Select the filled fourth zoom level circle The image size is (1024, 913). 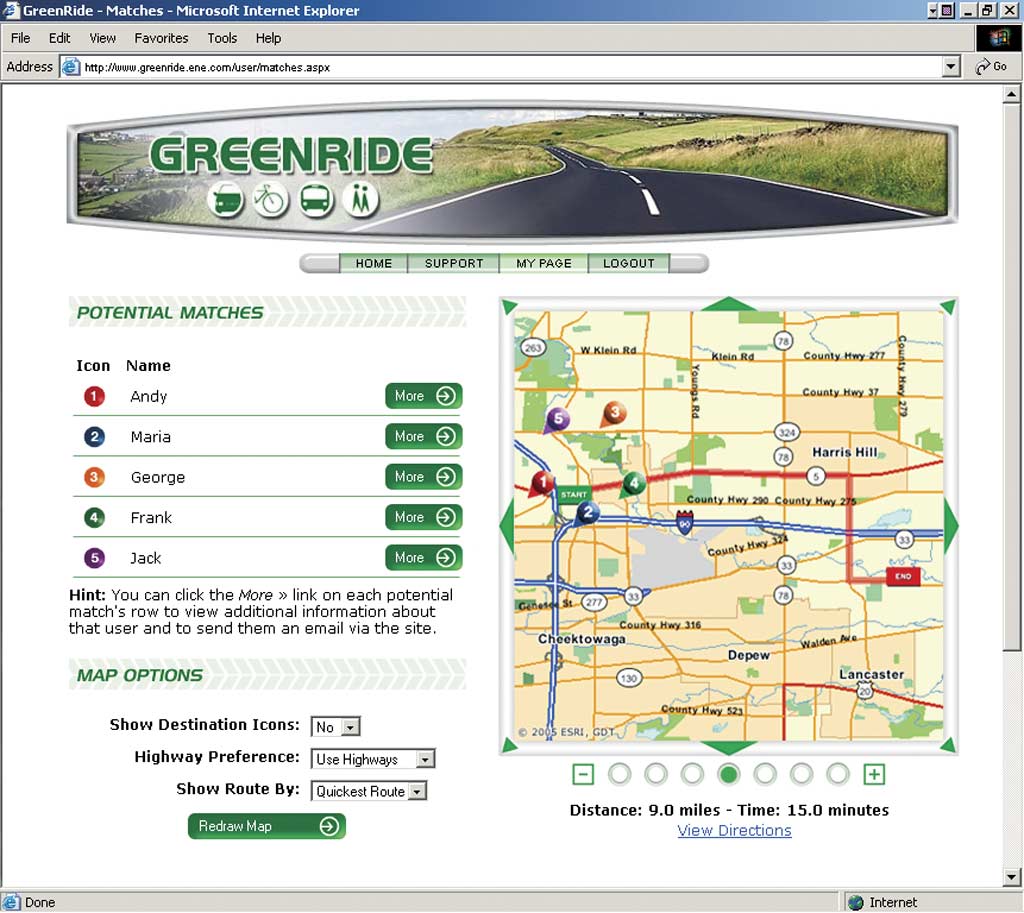point(729,775)
